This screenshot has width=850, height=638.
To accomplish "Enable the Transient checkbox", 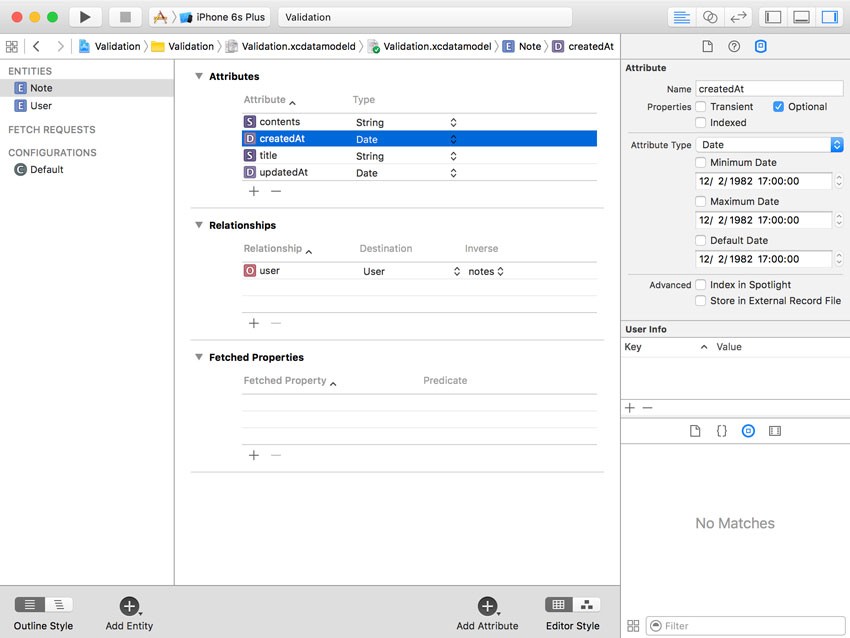I will click(x=700, y=107).
